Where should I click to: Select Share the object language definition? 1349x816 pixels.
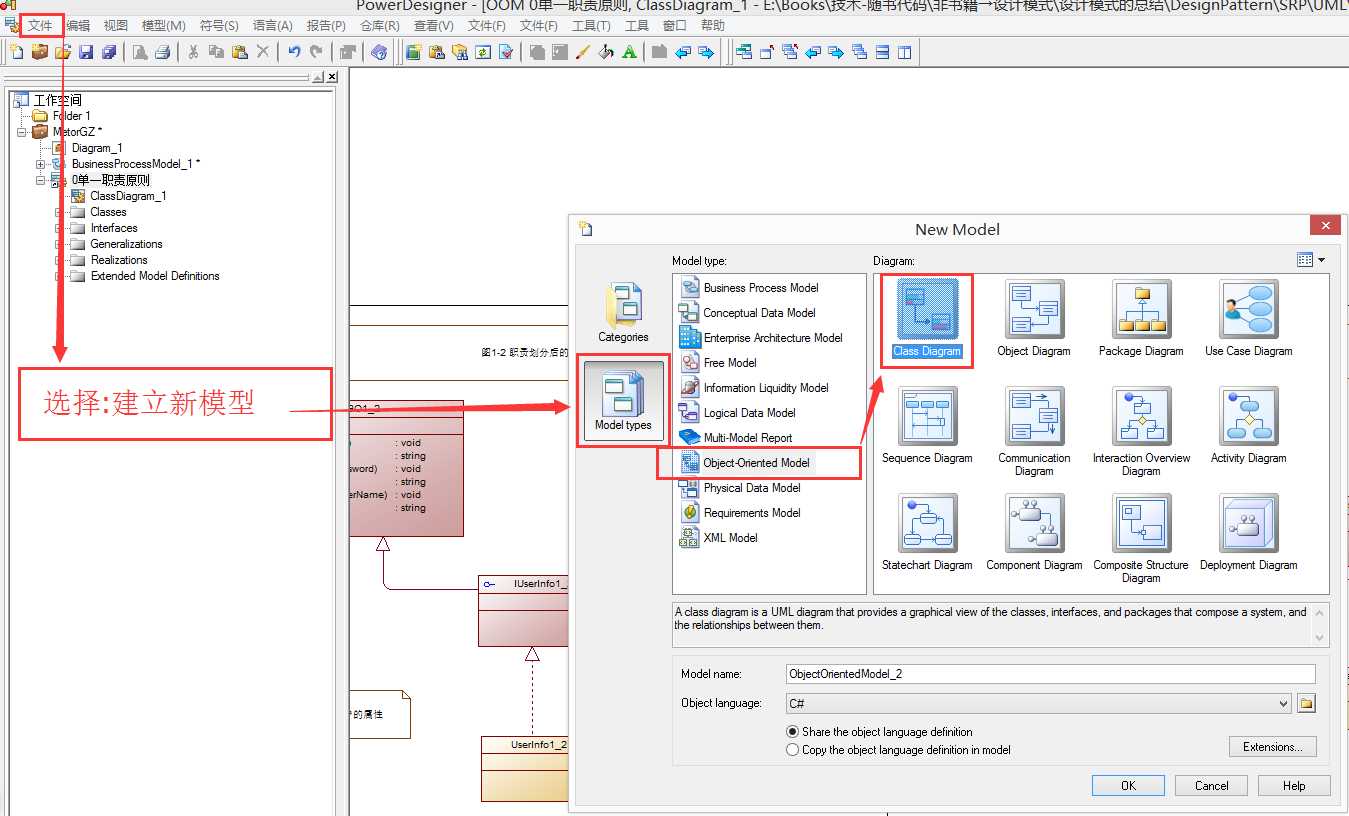879,732
